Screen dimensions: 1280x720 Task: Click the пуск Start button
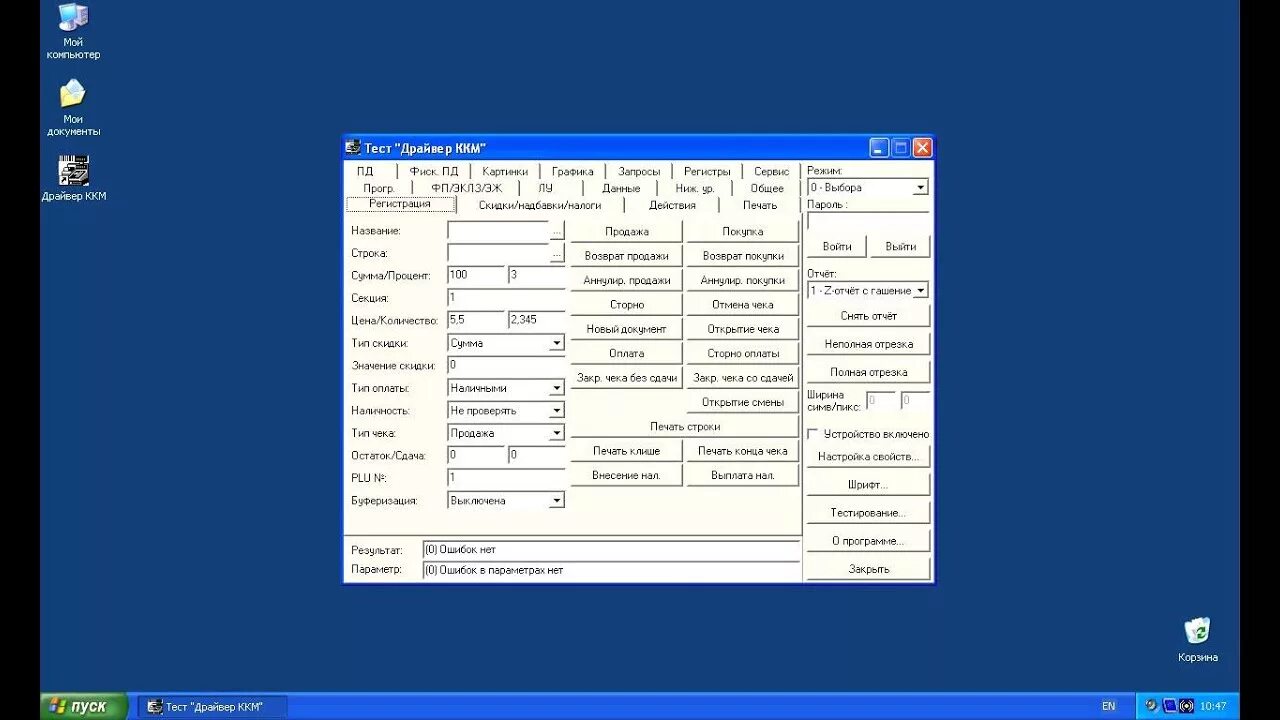tap(84, 706)
